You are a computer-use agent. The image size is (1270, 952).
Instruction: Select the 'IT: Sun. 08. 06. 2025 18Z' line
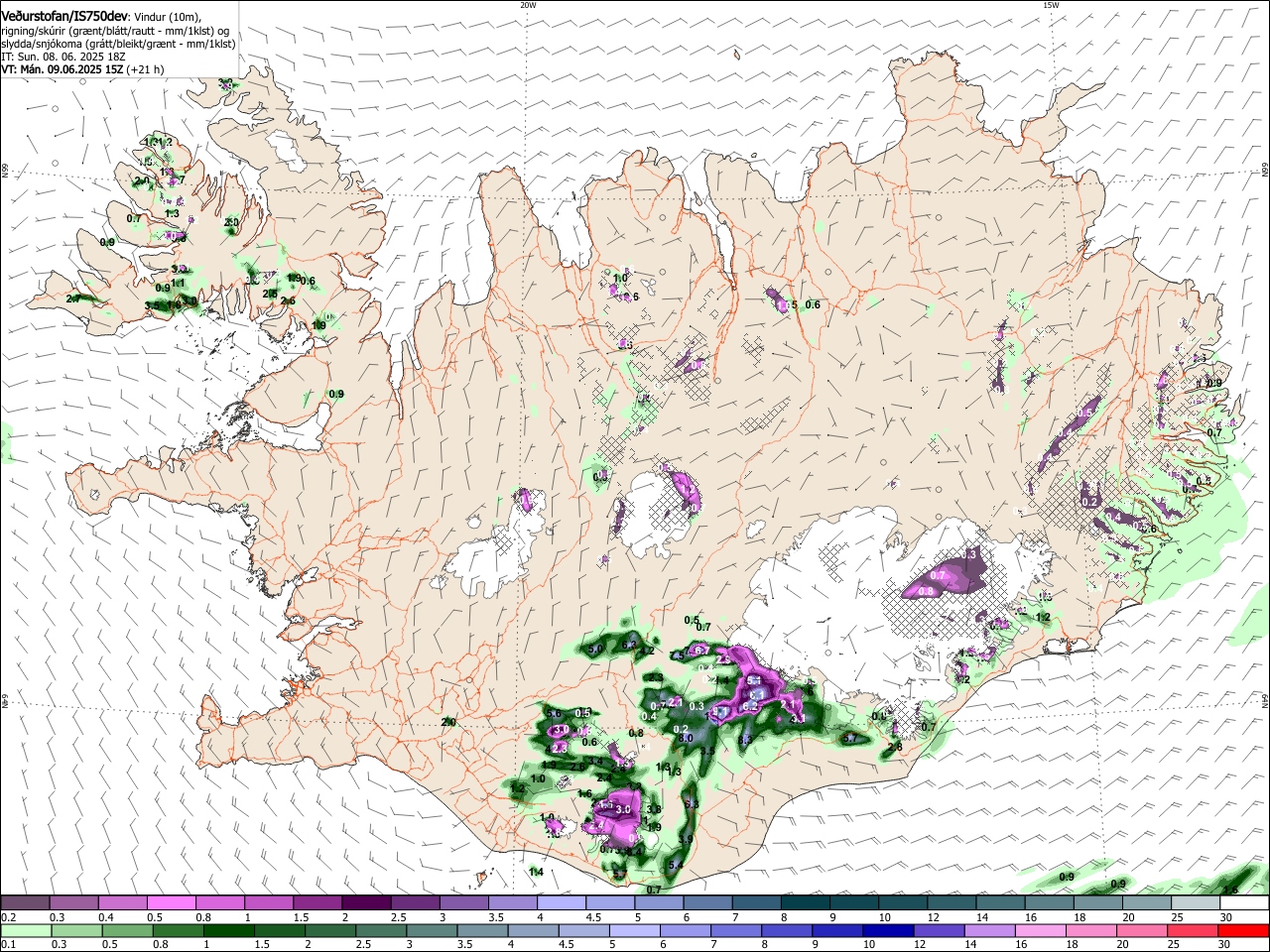click(x=63, y=57)
